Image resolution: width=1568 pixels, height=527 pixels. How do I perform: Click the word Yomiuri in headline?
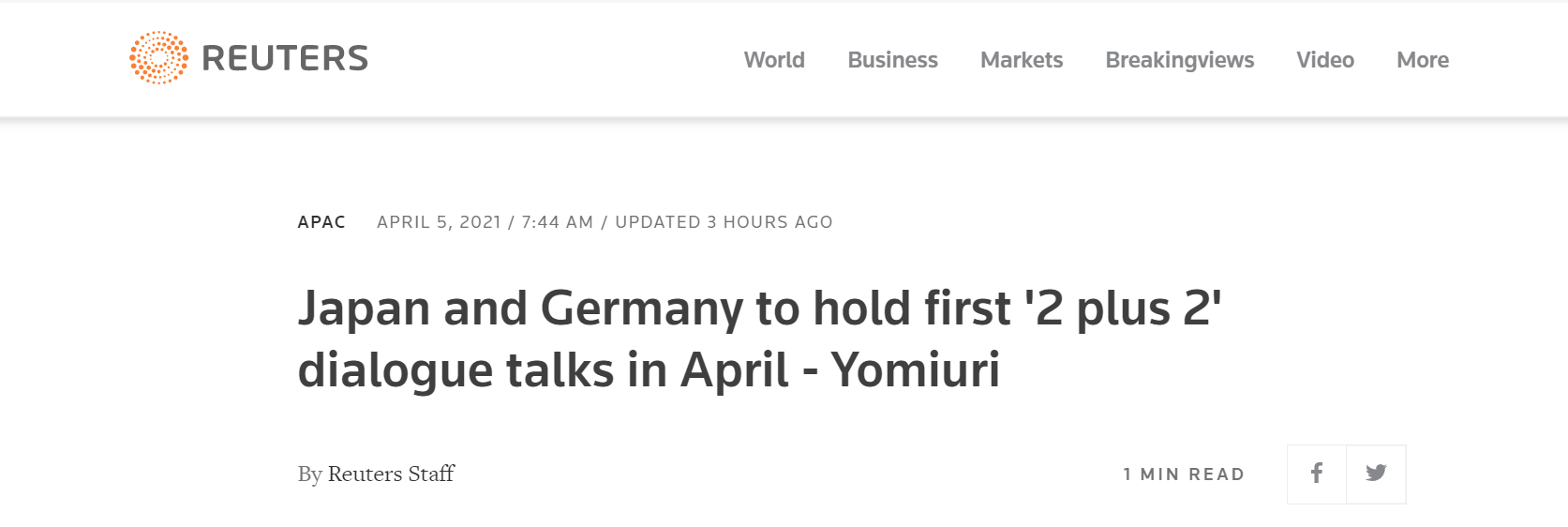916,369
